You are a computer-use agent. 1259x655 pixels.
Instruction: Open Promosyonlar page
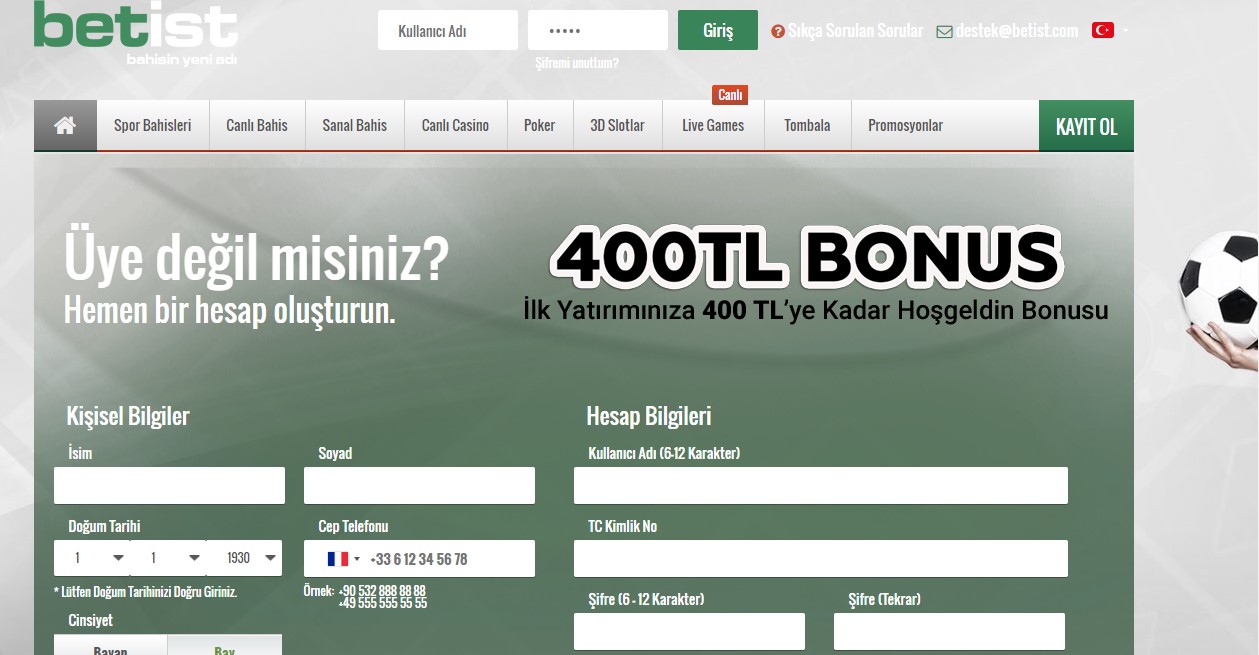click(905, 125)
